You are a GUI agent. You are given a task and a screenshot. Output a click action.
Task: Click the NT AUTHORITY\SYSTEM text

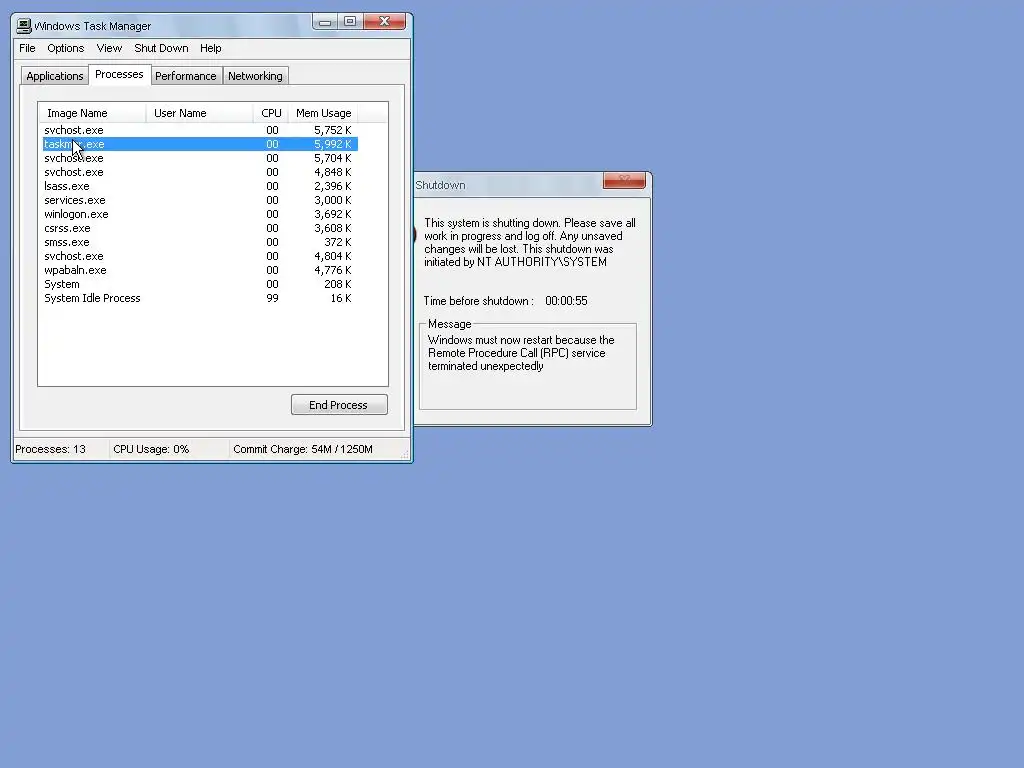[541, 262]
